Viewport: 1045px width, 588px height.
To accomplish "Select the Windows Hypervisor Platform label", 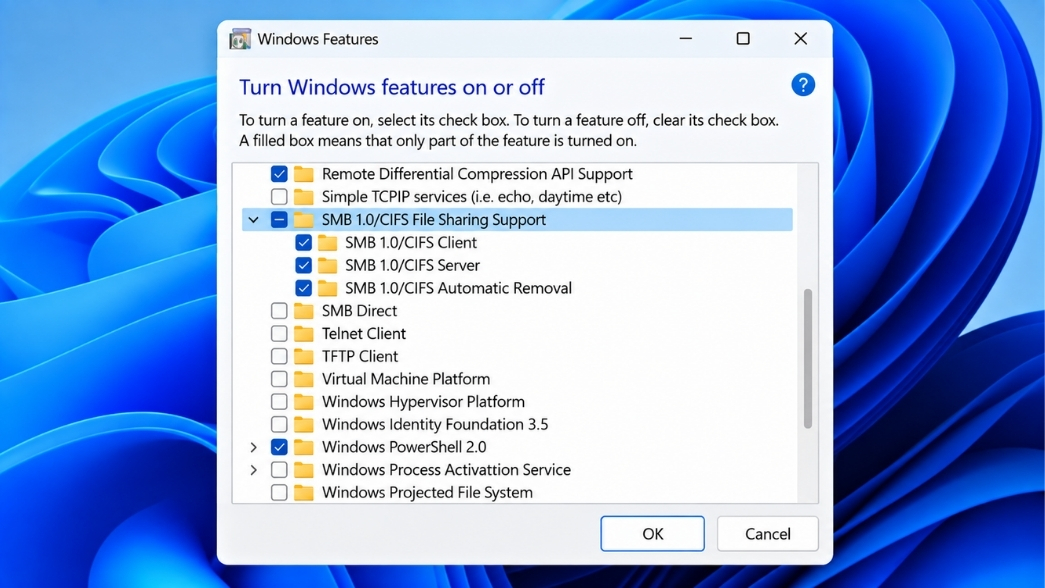I will [x=423, y=401].
